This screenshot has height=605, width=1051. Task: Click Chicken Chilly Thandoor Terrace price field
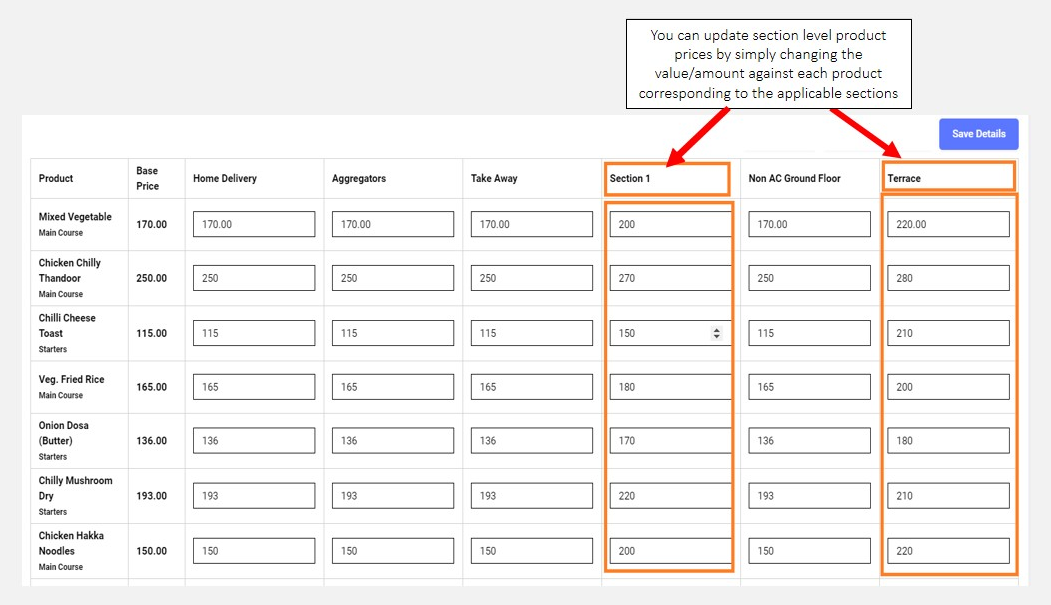tap(948, 278)
